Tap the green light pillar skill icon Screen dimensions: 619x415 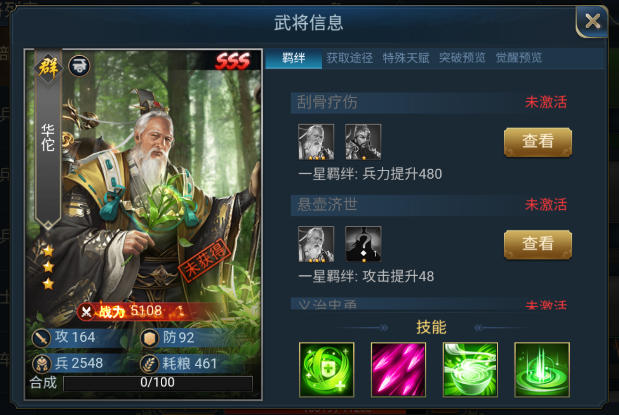tap(542, 370)
